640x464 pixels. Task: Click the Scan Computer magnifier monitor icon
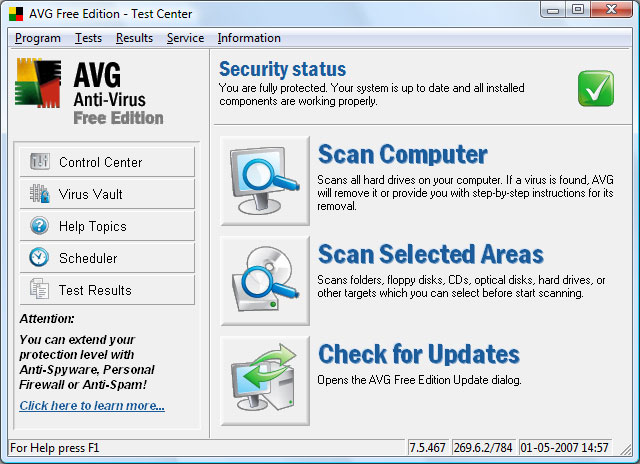coord(265,181)
